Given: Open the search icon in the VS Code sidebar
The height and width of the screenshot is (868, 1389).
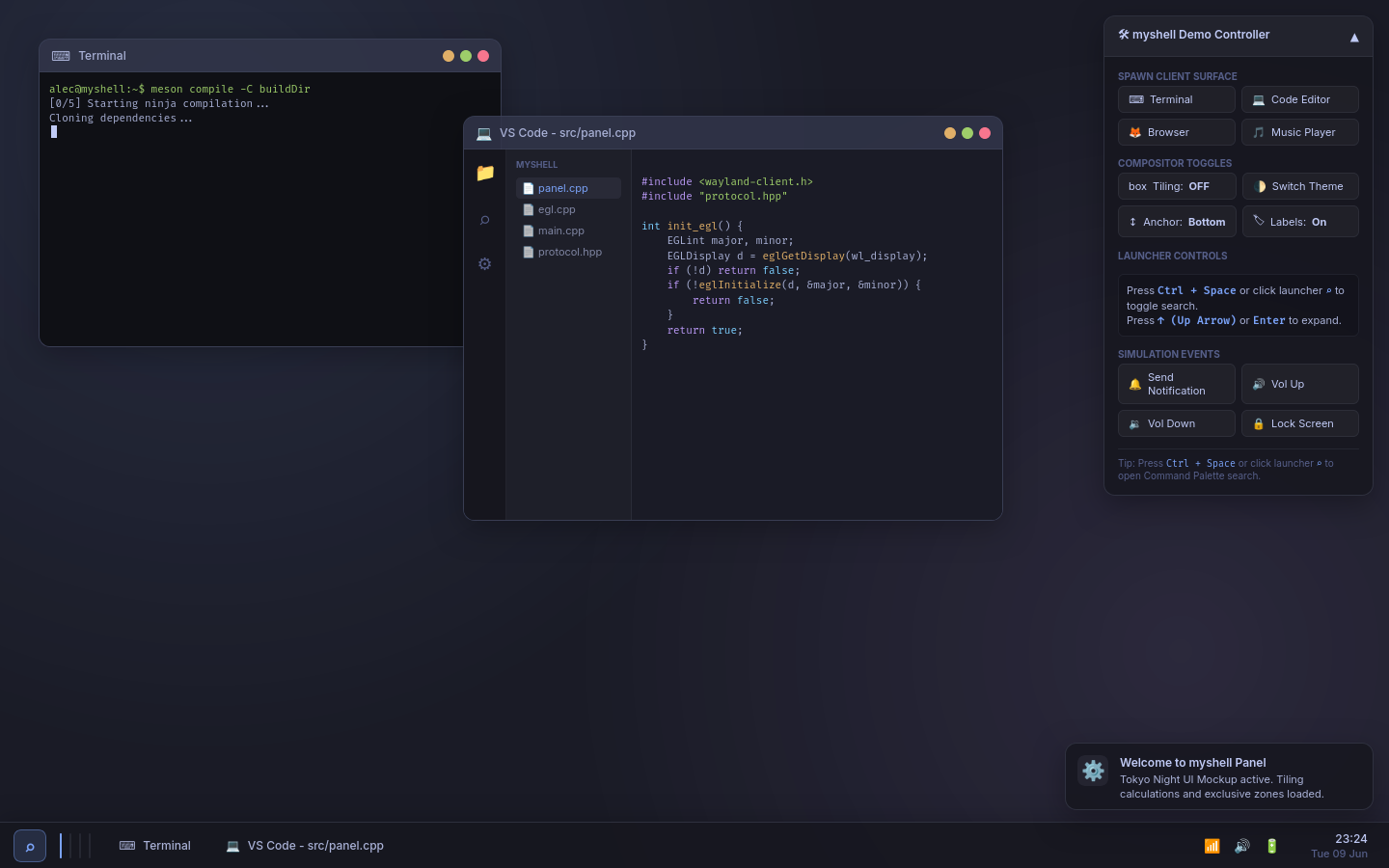Looking at the screenshot, I should 485,220.
